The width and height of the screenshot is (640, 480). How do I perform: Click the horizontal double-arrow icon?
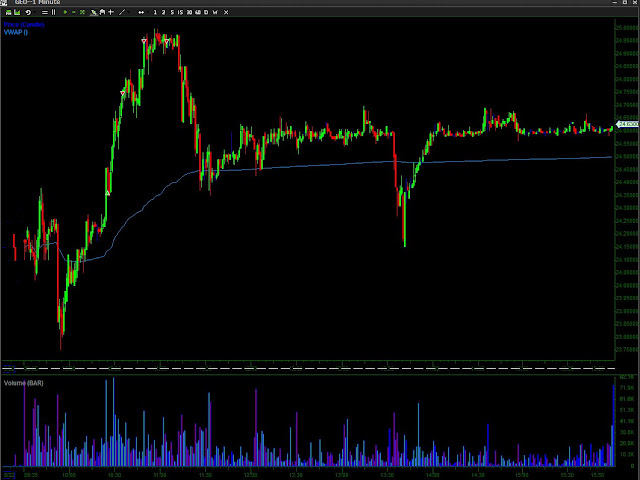pyautogui.click(x=141, y=12)
